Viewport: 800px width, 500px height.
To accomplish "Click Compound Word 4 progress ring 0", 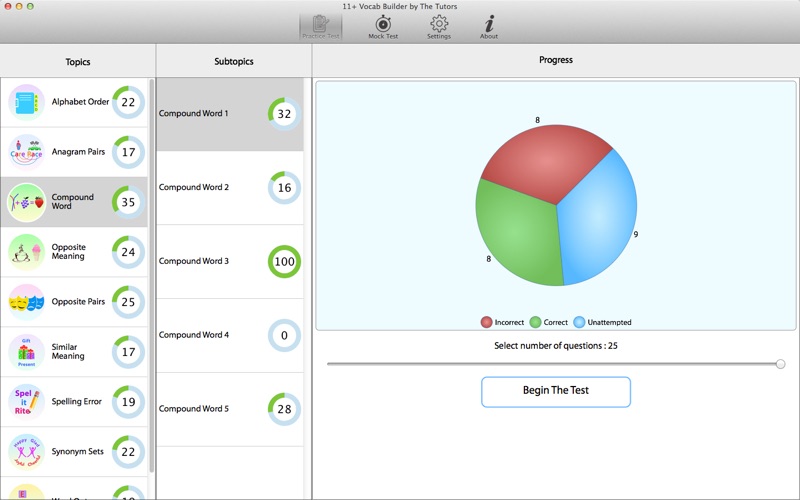I will point(284,335).
